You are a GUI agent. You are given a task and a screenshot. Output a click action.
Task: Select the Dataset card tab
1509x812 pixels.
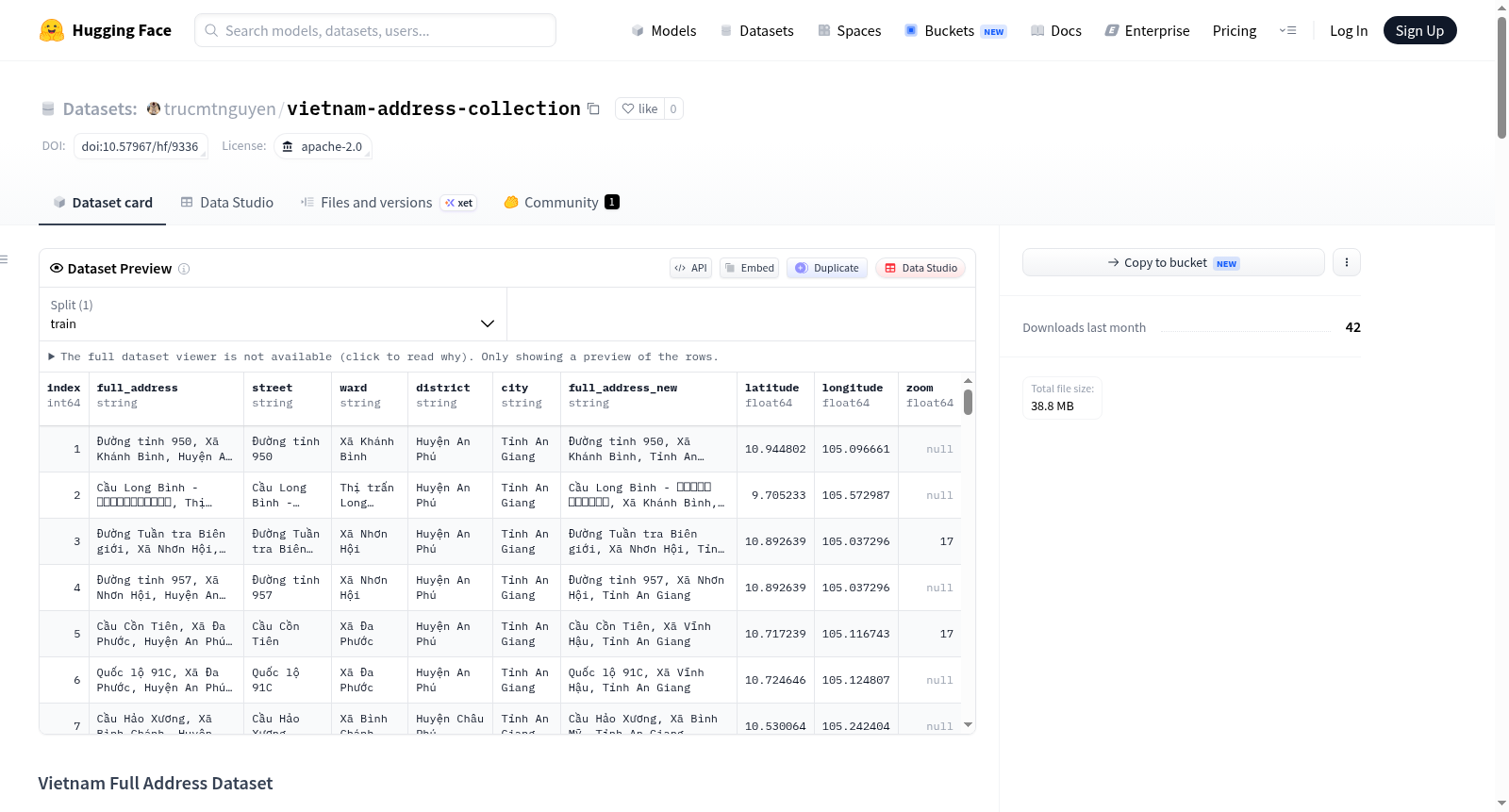(103, 203)
